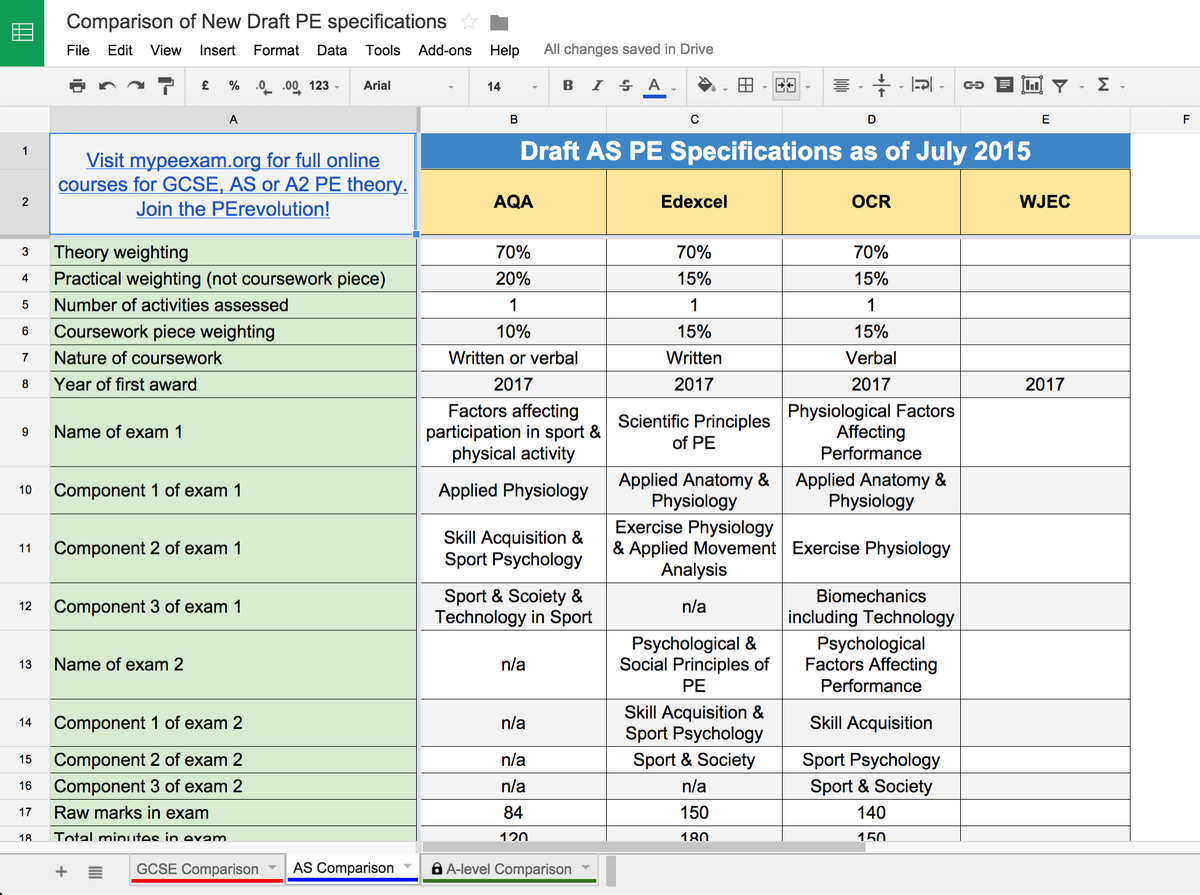Screen dimensions: 1200x895
Task: Toggle italic formatting
Action: point(597,86)
